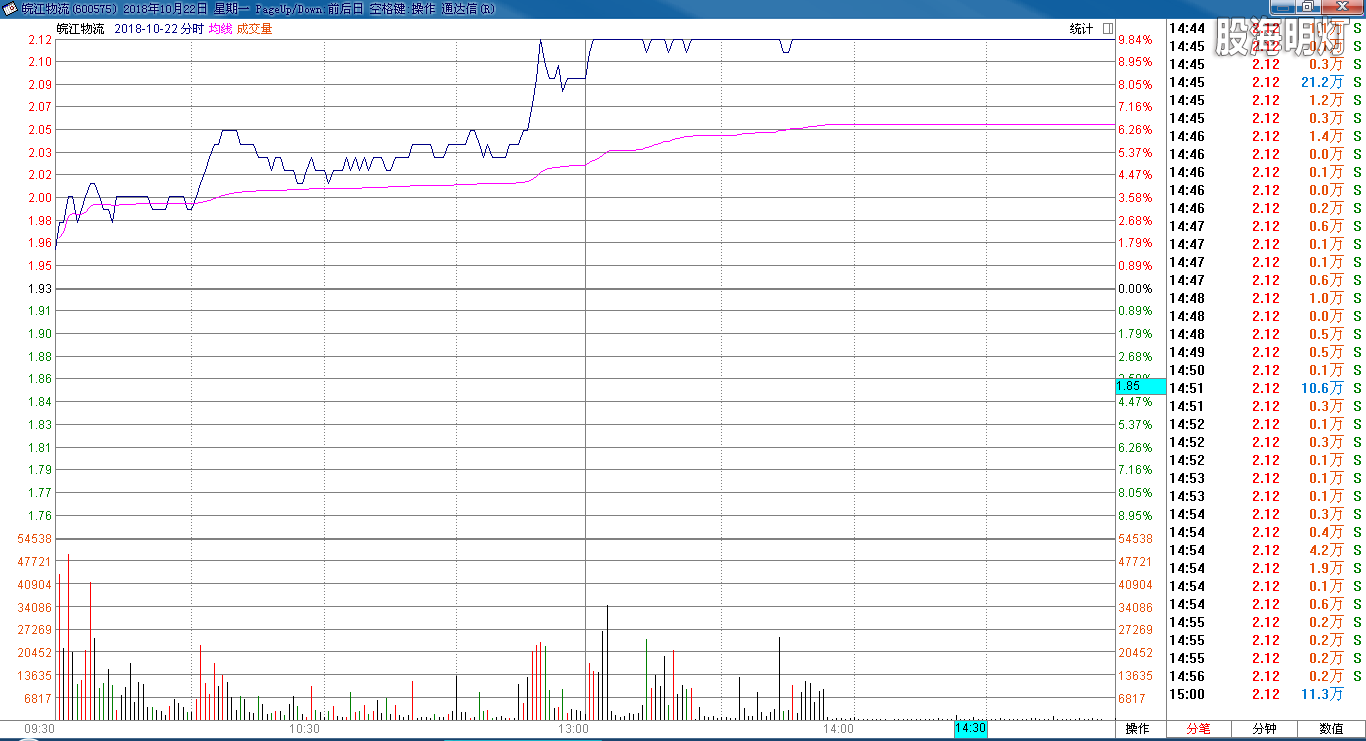The image size is (1366, 741).
Task: Click the 2018-10-22 分时 label
Action: tap(158, 29)
